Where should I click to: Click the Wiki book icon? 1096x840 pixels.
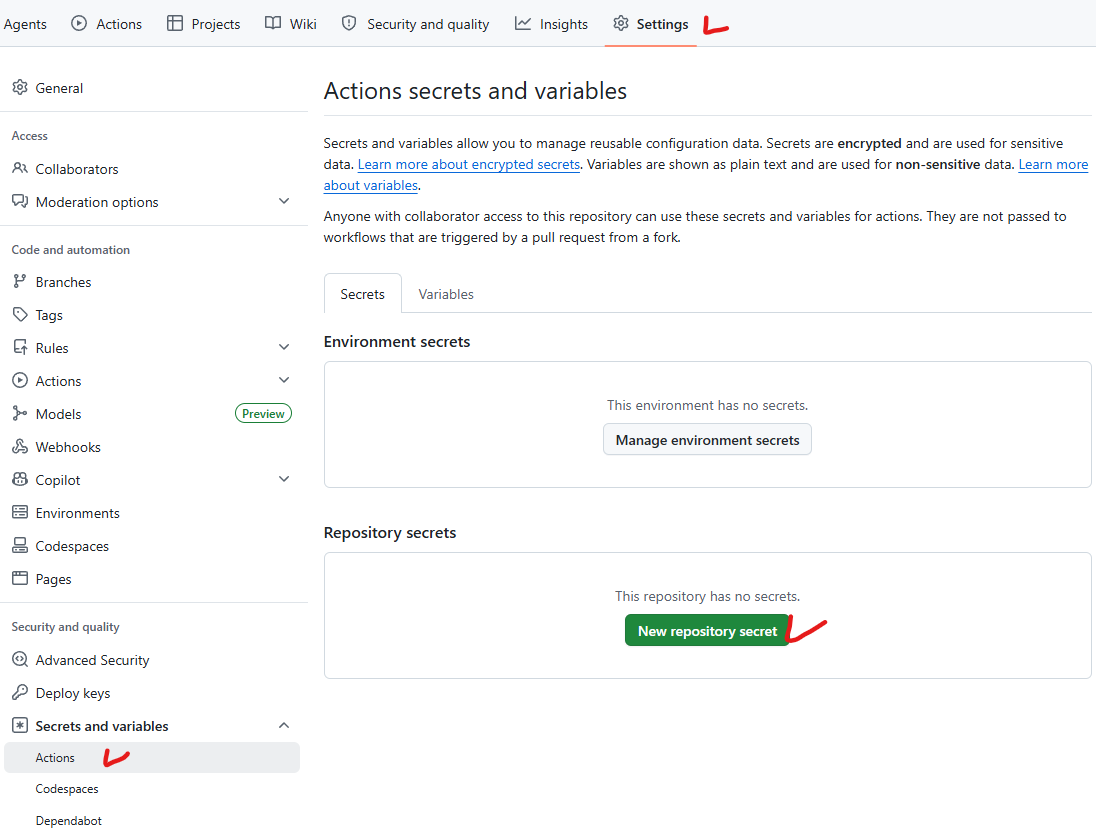[273, 23]
